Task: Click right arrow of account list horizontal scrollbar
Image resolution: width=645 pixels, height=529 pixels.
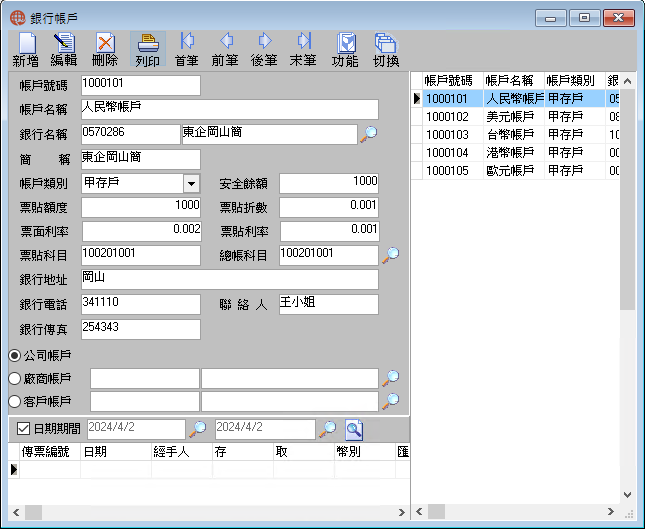Action: pos(611,511)
